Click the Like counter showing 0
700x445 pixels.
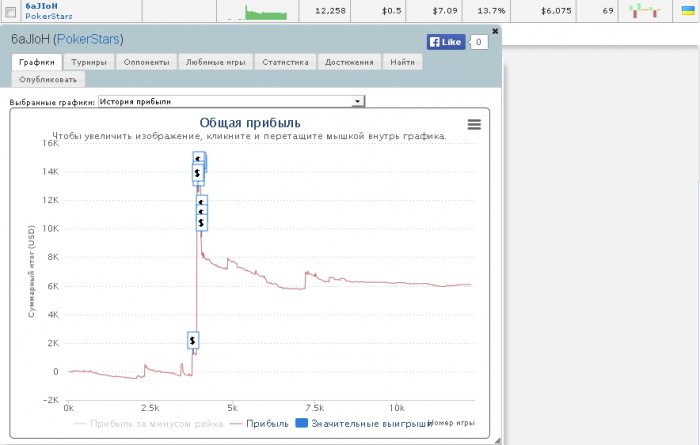coord(479,42)
